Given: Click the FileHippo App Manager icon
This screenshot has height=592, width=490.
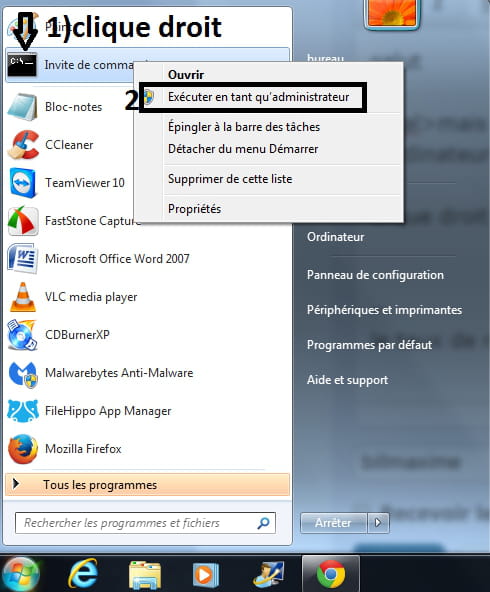Looking at the screenshot, I should click(23, 411).
